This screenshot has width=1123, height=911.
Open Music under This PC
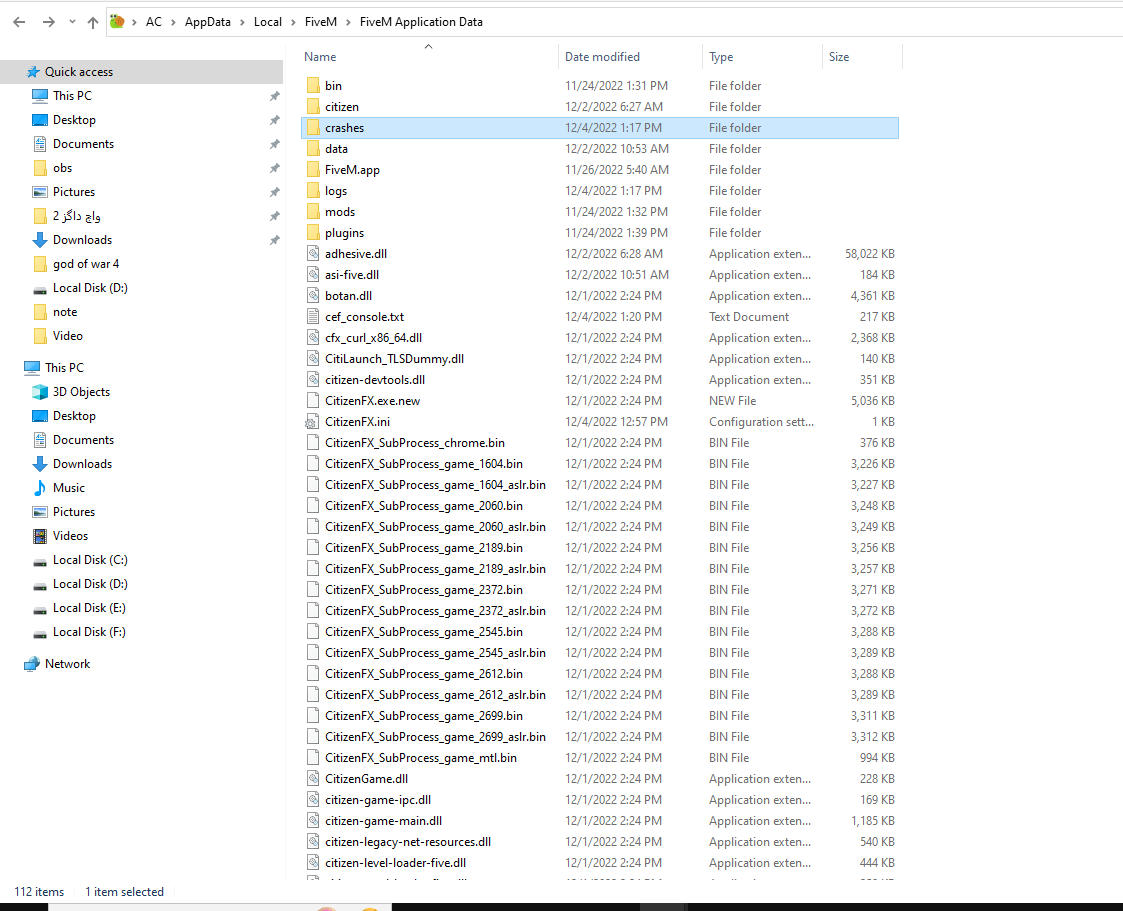(x=69, y=488)
